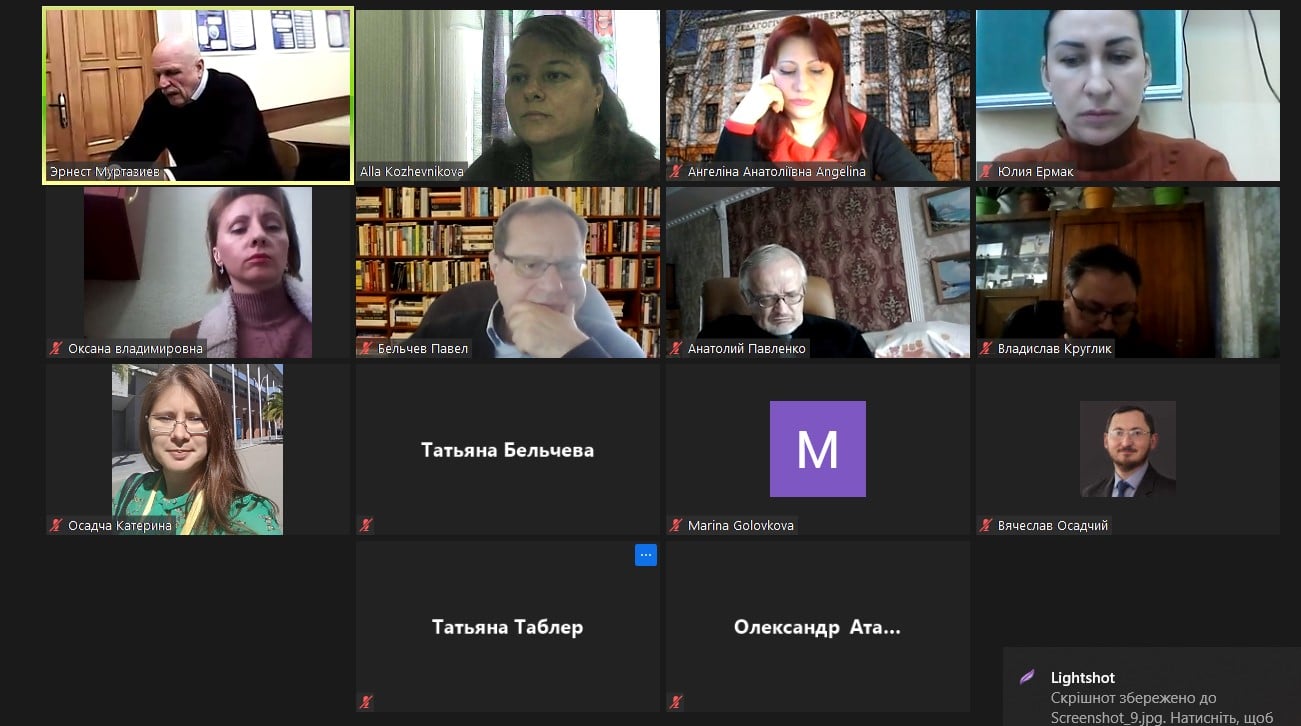Select Alla Kozhevnikova's video tile
This screenshot has height=726, width=1301.
click(x=508, y=95)
